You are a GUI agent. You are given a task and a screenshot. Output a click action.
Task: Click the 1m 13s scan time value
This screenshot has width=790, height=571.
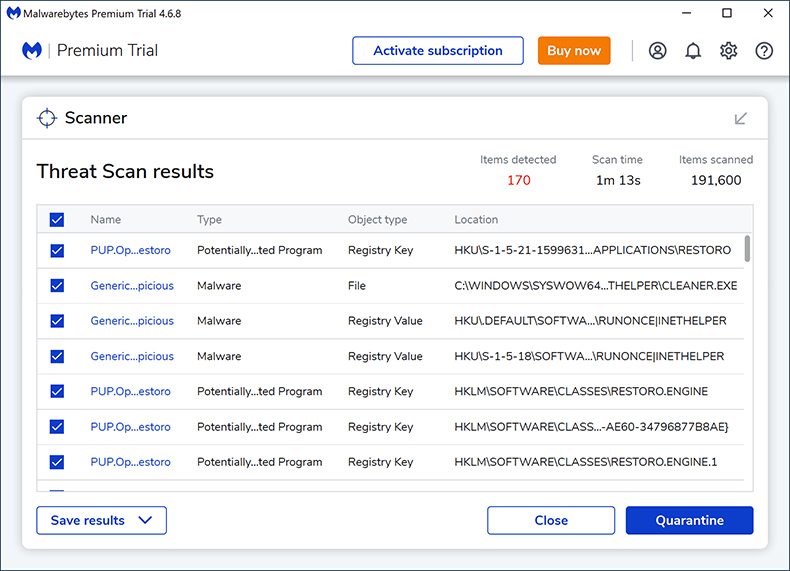pos(618,180)
